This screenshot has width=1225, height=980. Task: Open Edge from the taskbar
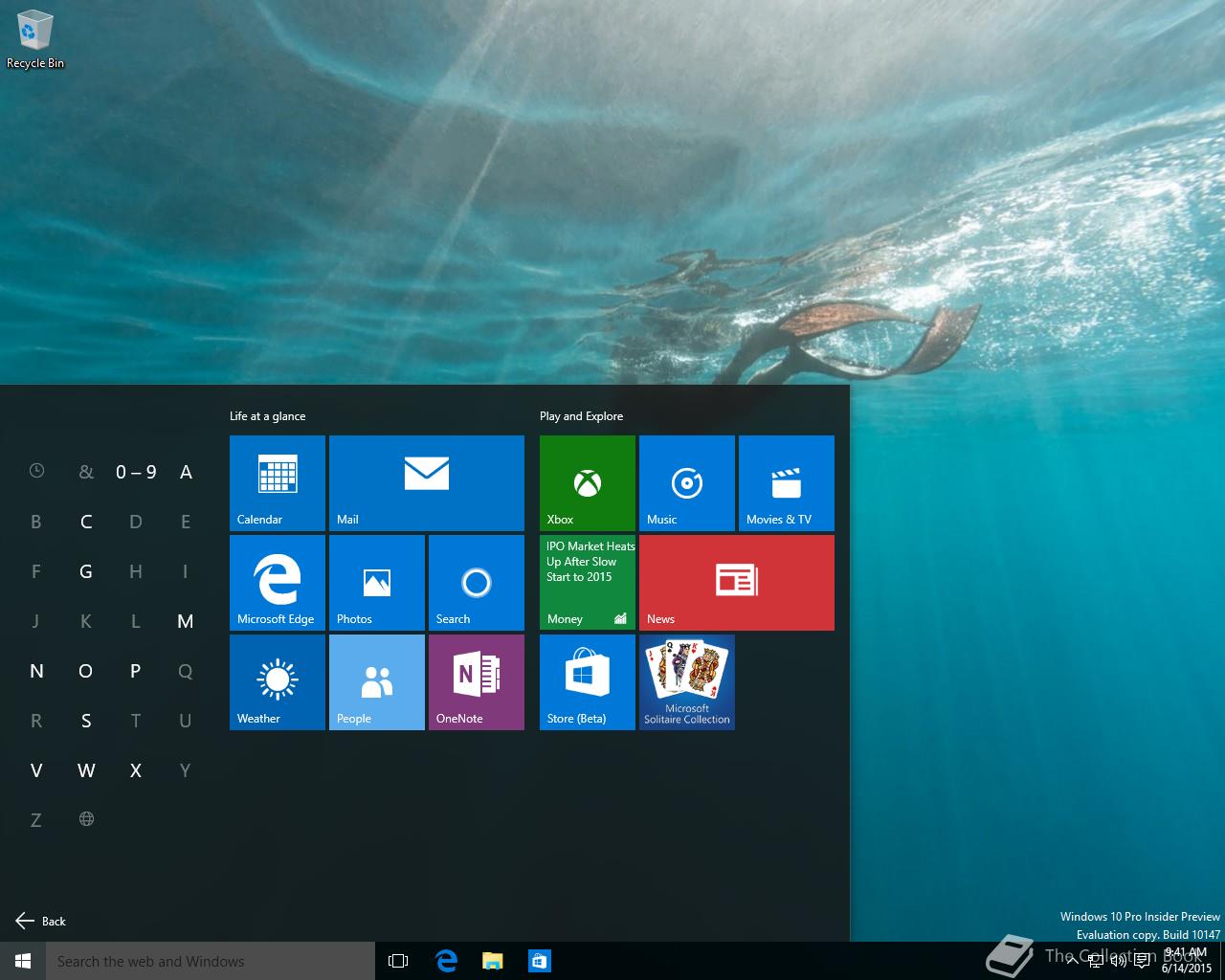pos(446,961)
